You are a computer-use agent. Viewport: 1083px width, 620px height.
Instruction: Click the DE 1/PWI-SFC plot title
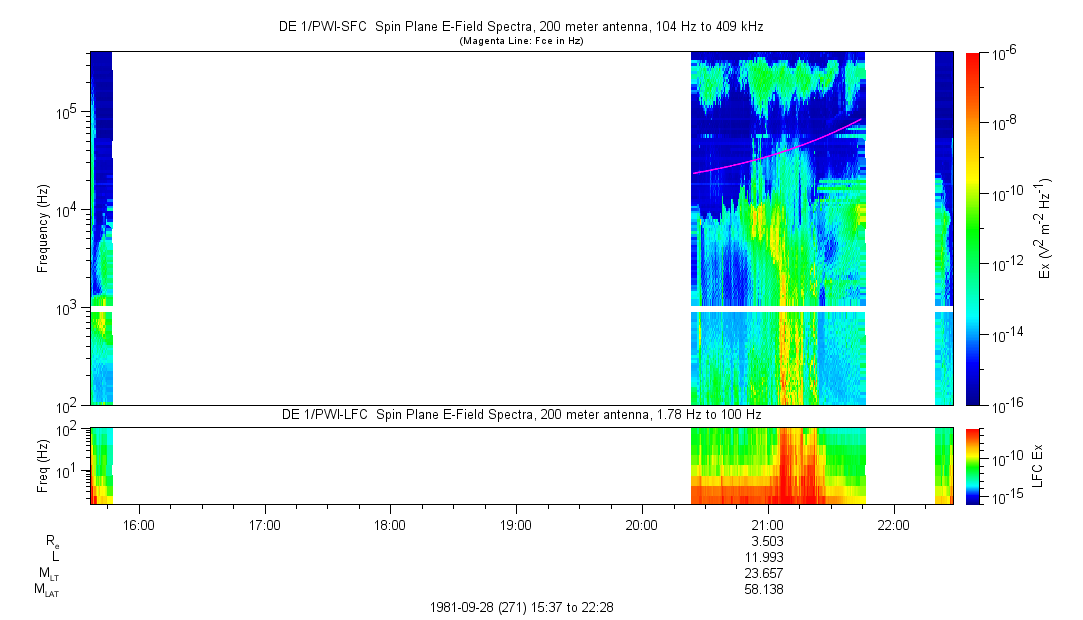[521, 27]
